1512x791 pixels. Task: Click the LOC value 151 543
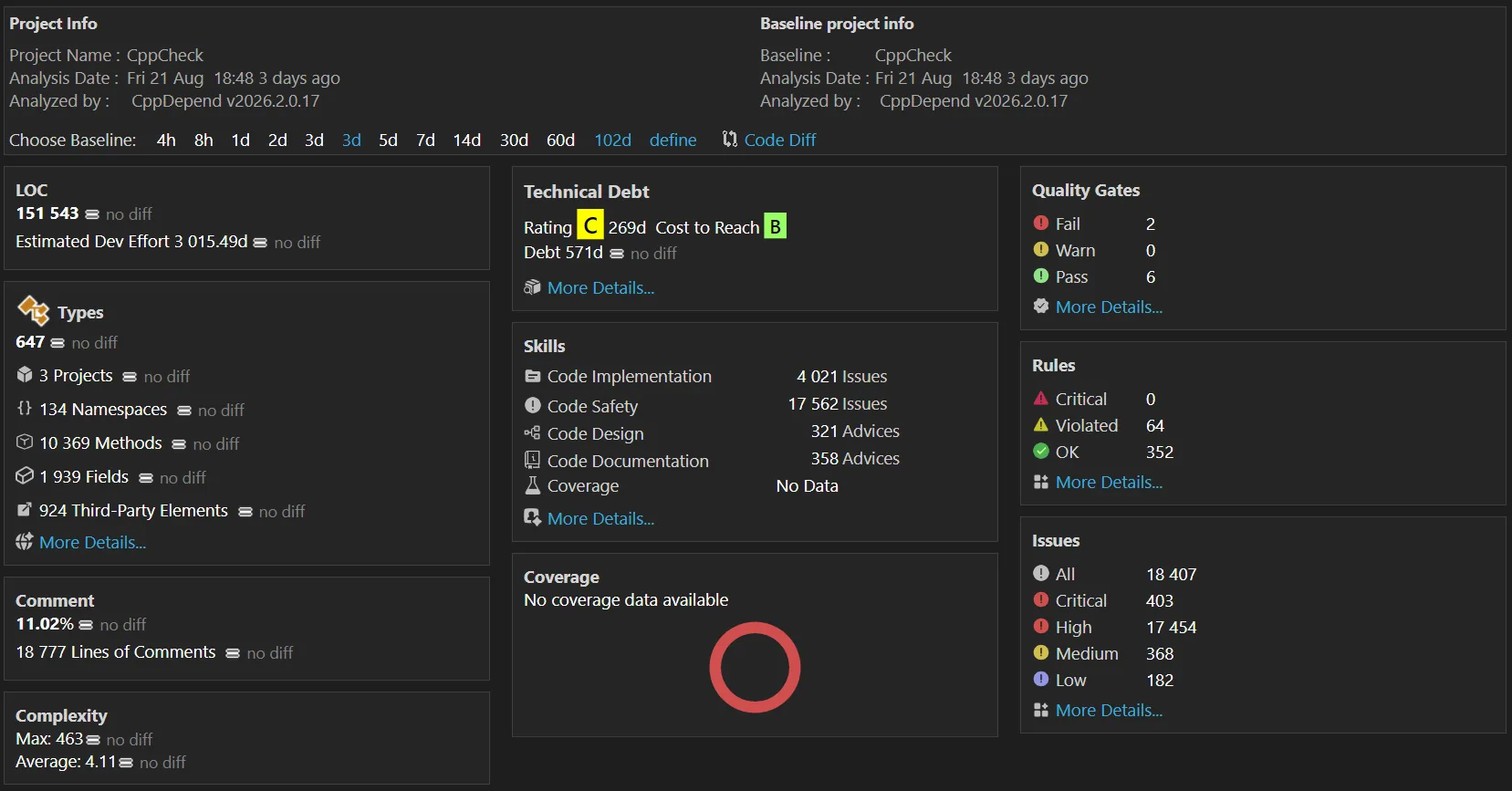pyautogui.click(x=47, y=213)
